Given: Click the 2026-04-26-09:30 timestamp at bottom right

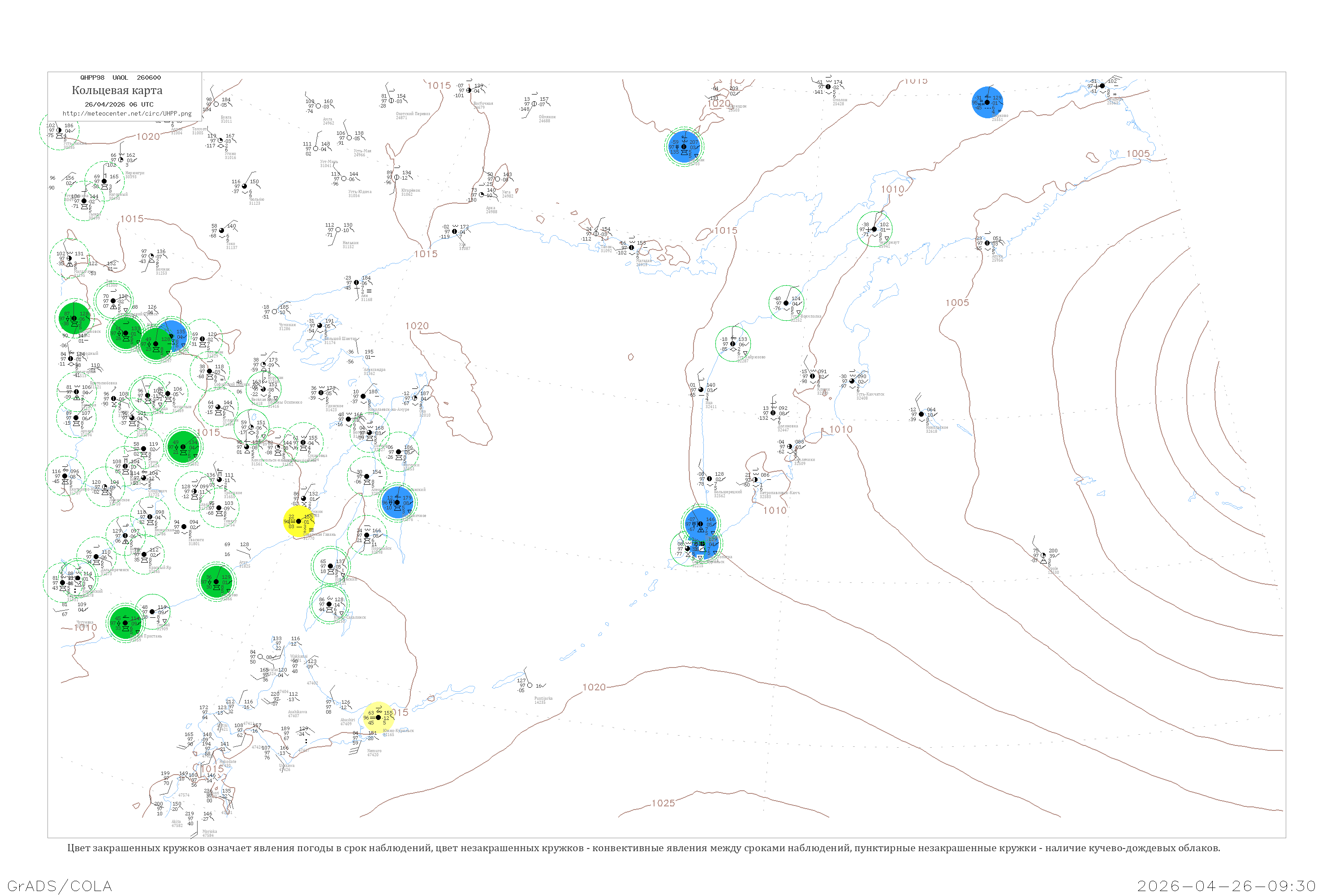Looking at the screenshot, I should coord(1226,886).
